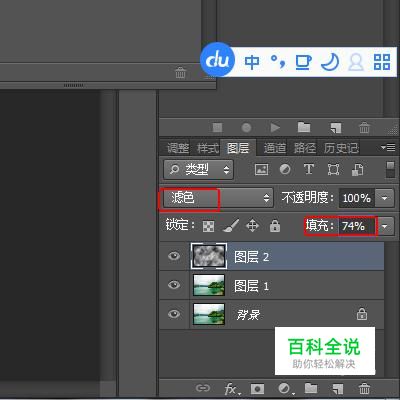
Task: Play the selected action
Action: click(x=275, y=128)
